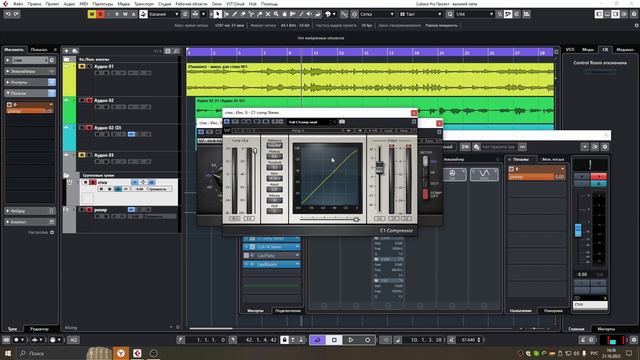Click the ревер send slot in mixer
This screenshot has width=640, height=360.
537,177
